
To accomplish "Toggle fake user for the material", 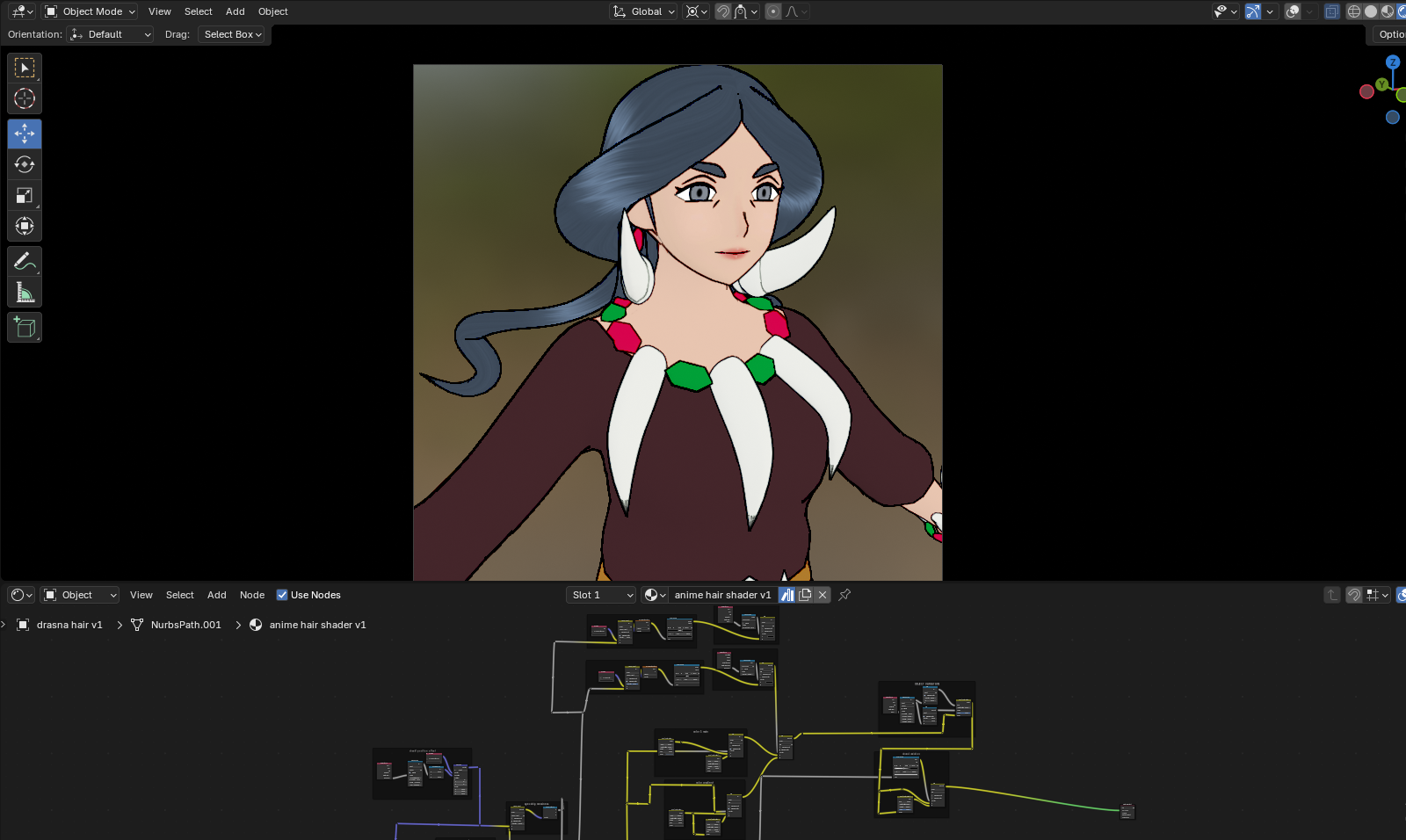I will click(787, 595).
